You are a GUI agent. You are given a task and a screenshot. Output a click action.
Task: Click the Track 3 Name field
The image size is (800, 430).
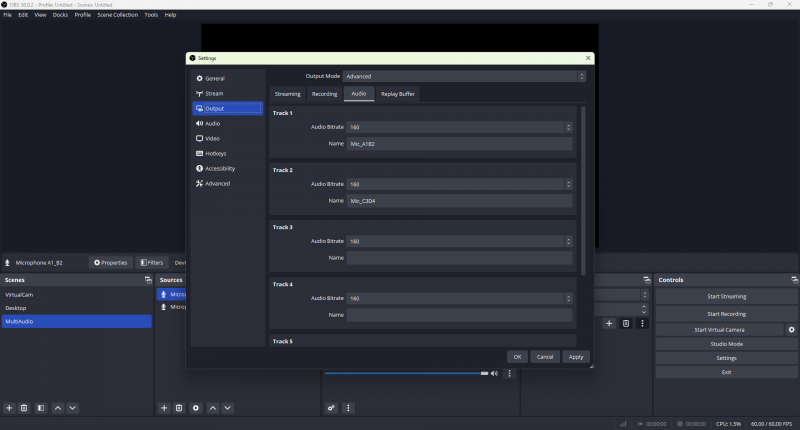click(x=459, y=258)
